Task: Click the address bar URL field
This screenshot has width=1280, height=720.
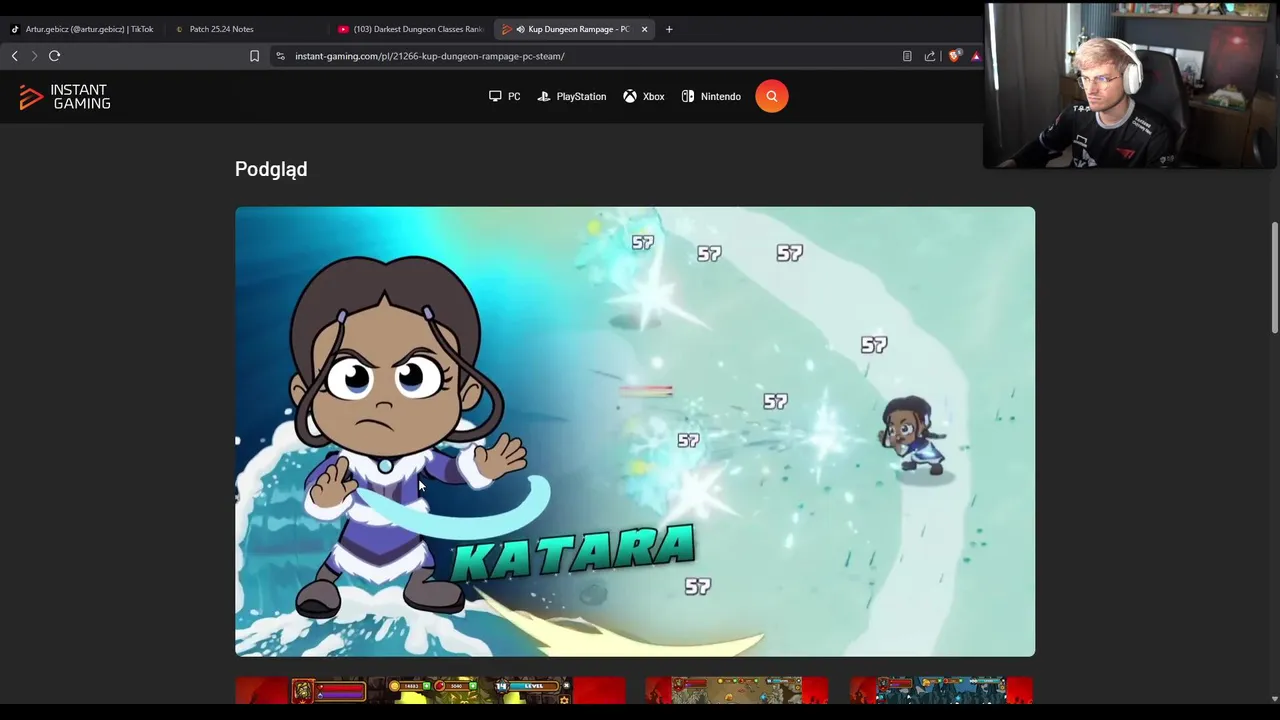Action: (590, 56)
